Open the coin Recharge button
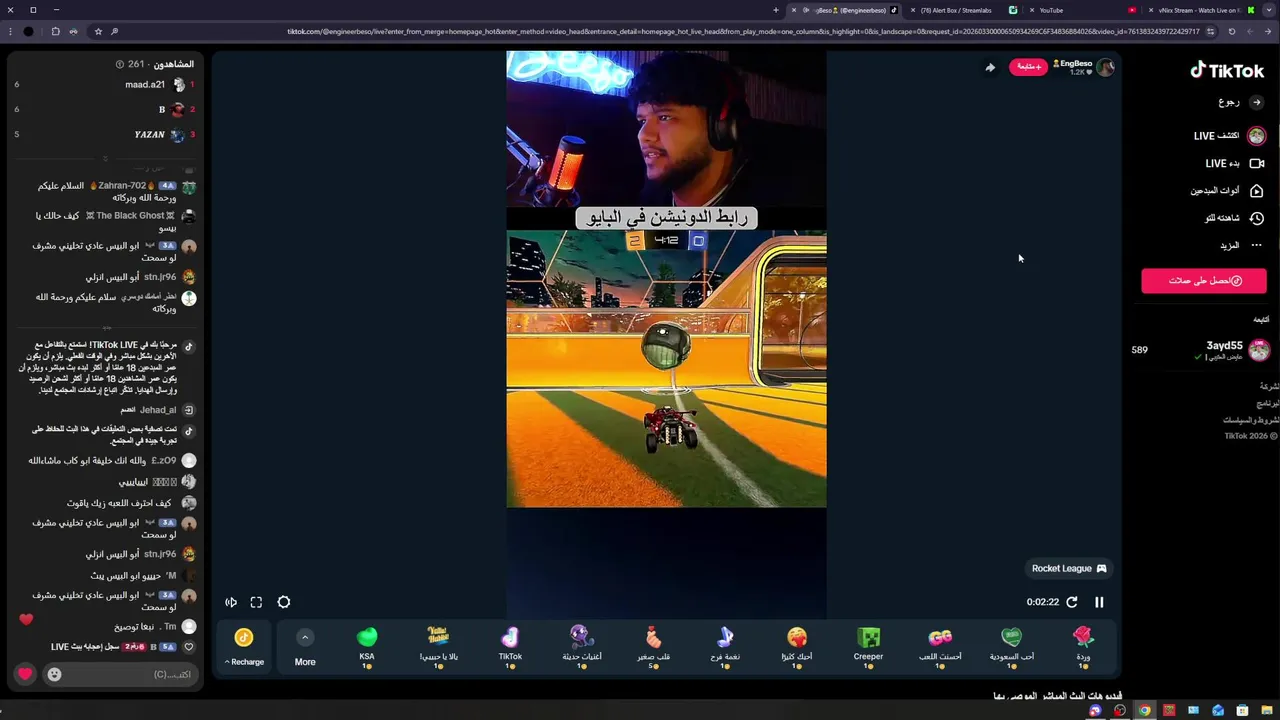This screenshot has height=720, width=1280. 244,646
